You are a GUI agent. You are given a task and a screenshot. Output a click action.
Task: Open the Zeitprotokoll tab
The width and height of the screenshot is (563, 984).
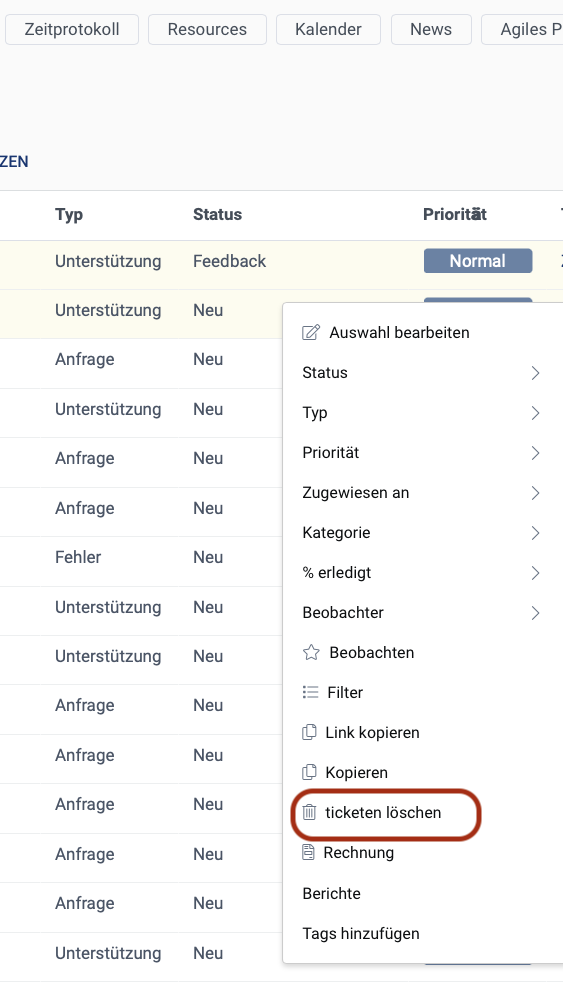click(72, 29)
